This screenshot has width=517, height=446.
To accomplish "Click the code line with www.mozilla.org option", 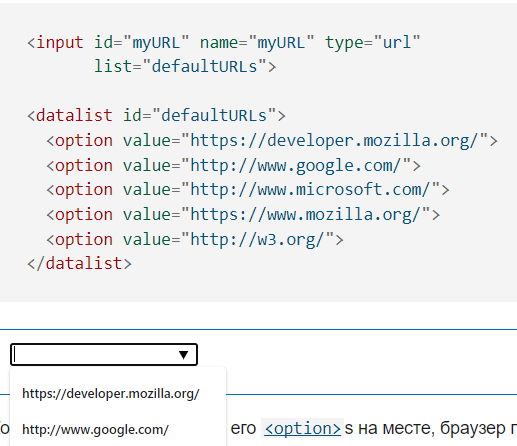I will coord(243,214).
